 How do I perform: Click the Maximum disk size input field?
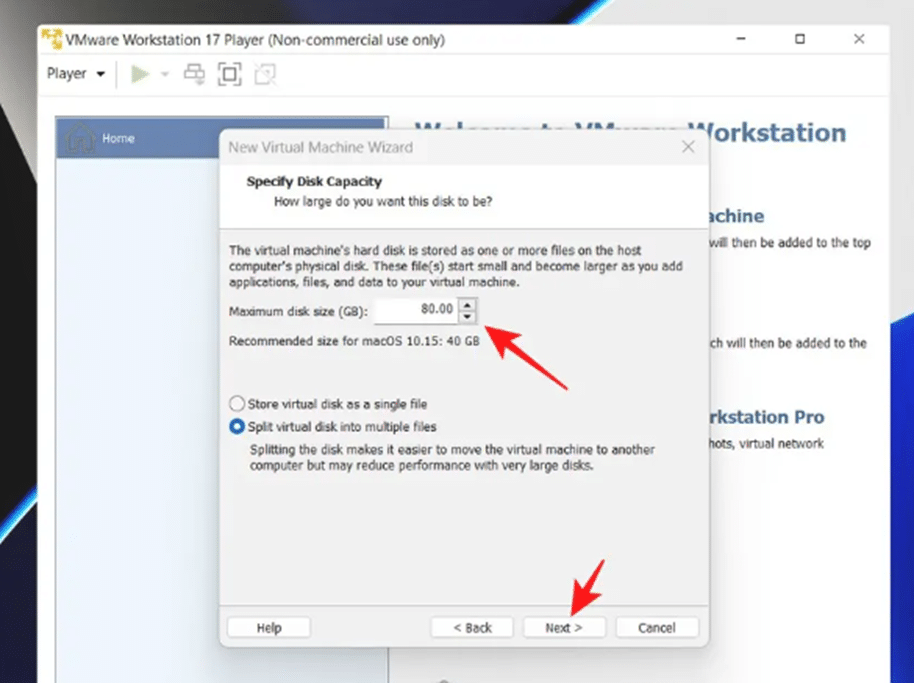click(416, 309)
